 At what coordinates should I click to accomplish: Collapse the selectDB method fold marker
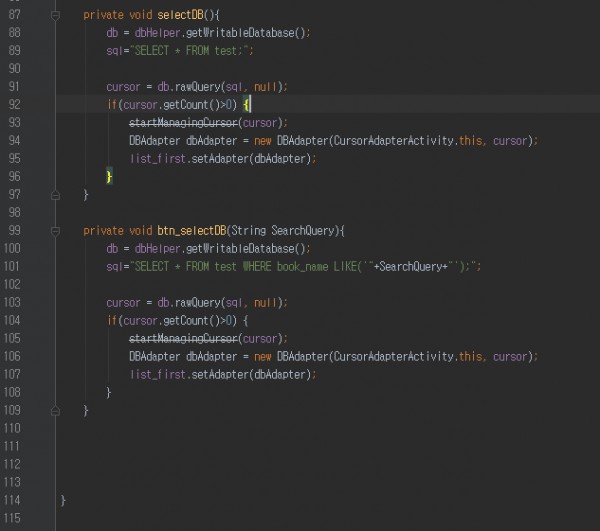pyautogui.click(x=55, y=15)
